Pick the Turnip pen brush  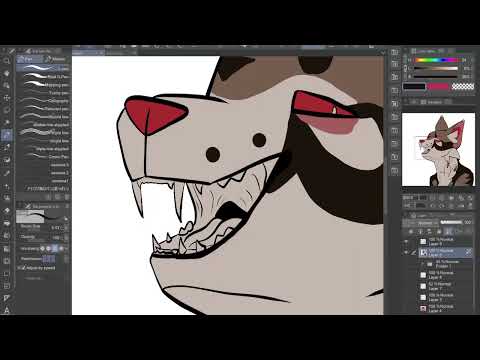pos(43,93)
